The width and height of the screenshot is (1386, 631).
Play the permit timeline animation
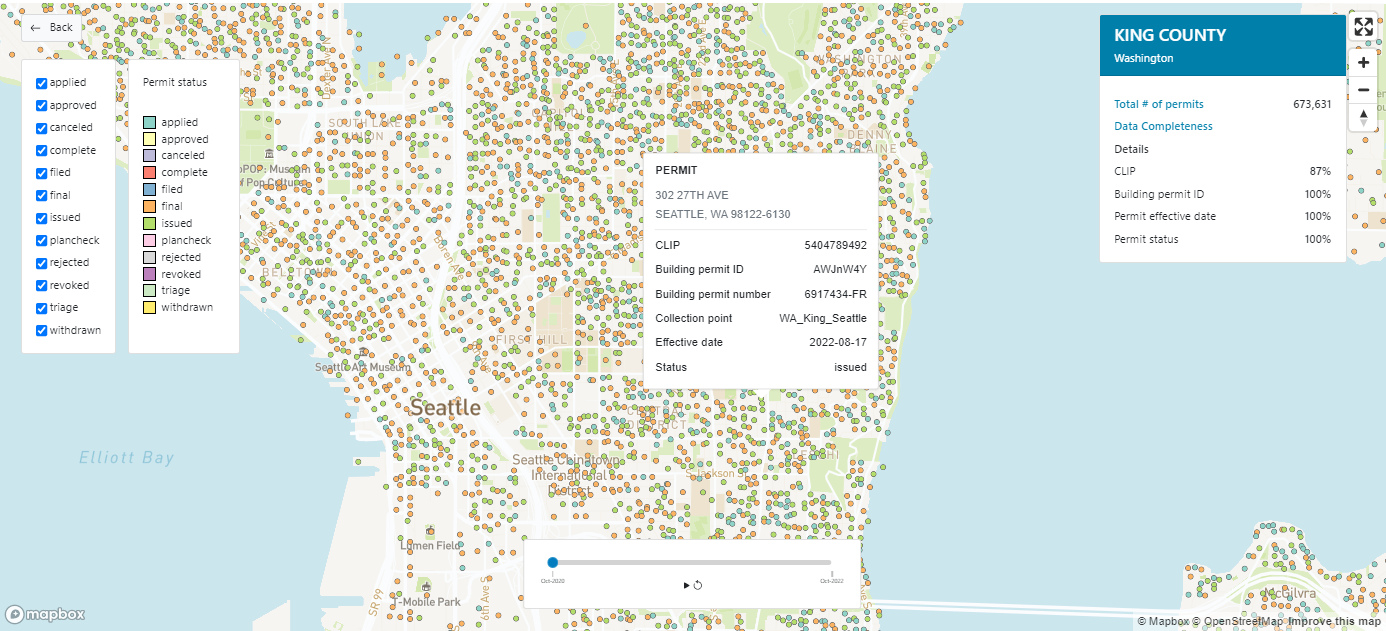tap(685, 585)
